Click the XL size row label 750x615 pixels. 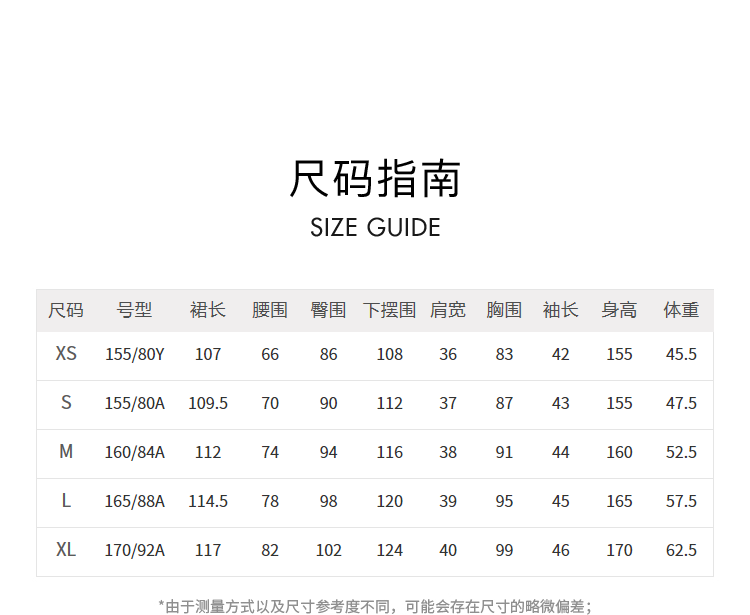coord(66,550)
